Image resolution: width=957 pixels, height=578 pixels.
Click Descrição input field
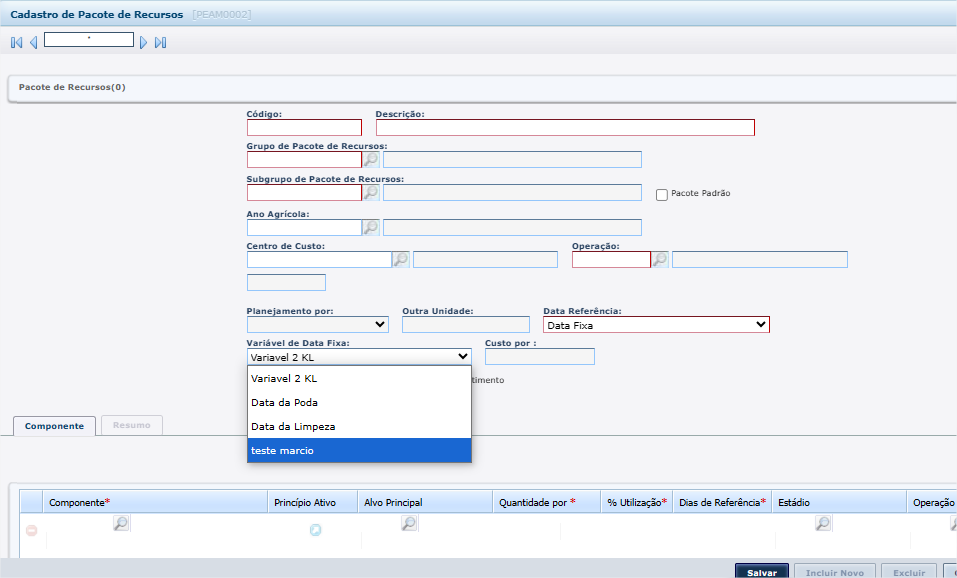tap(565, 128)
